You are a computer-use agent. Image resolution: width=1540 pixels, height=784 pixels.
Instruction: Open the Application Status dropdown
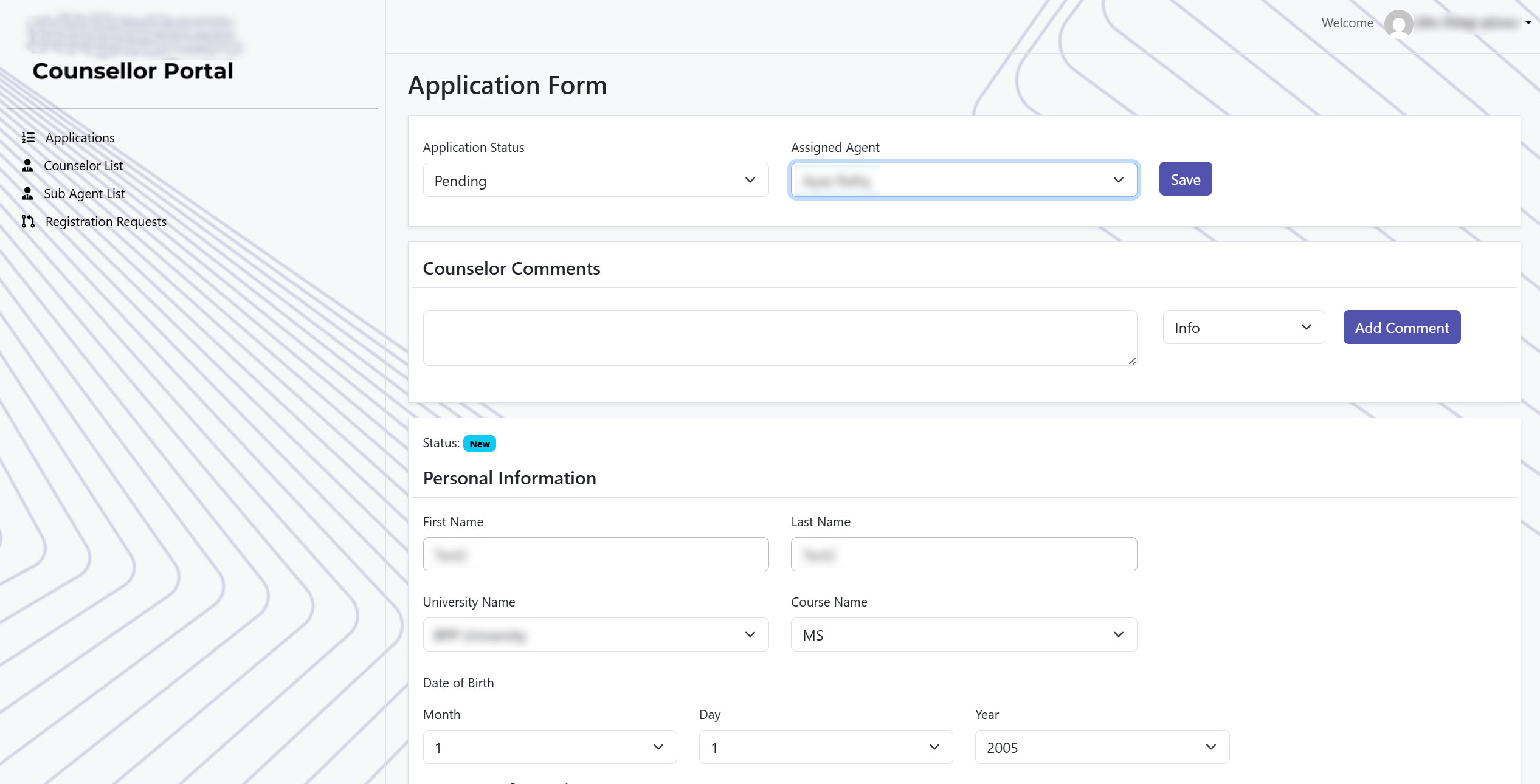[595, 180]
